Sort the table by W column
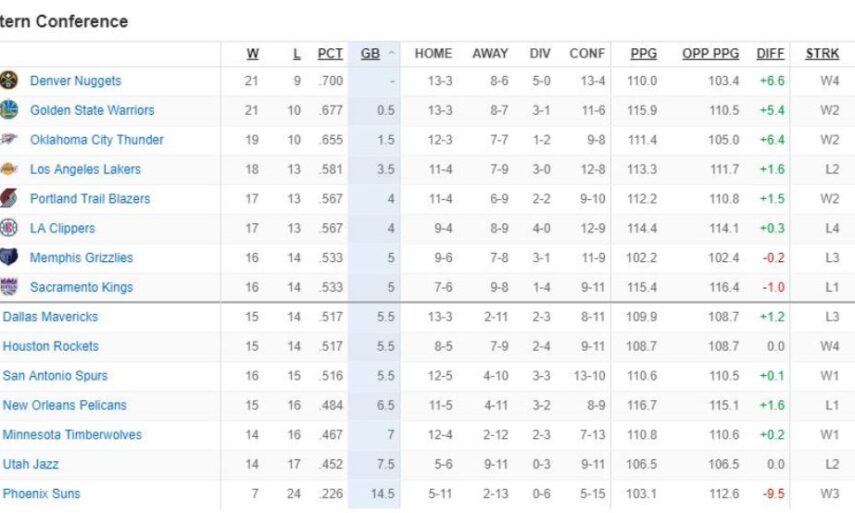 click(252, 54)
